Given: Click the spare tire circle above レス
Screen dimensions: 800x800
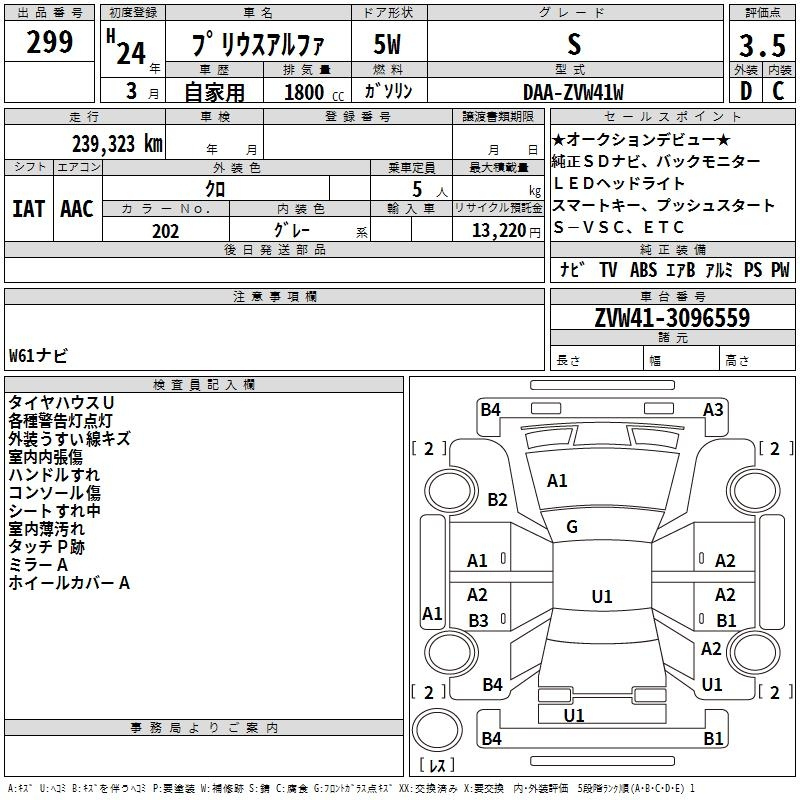Looking at the screenshot, I should pyautogui.click(x=437, y=729).
